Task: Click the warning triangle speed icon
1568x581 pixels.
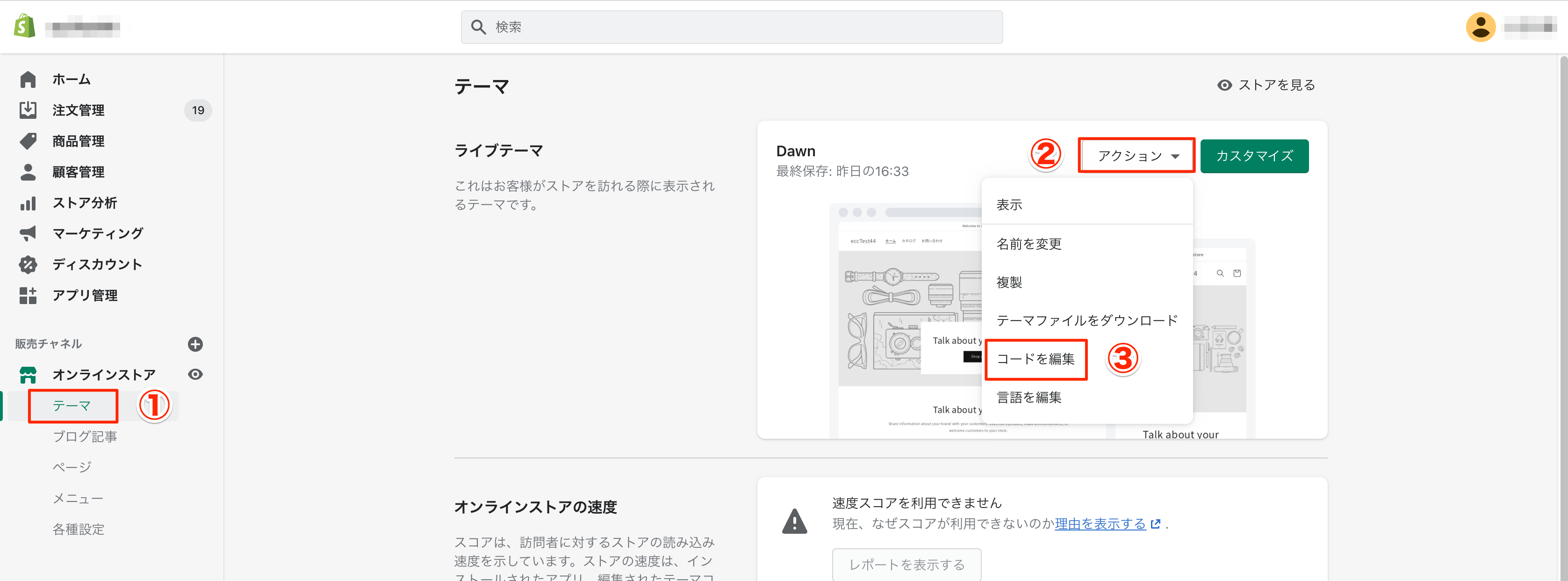Action: click(794, 521)
